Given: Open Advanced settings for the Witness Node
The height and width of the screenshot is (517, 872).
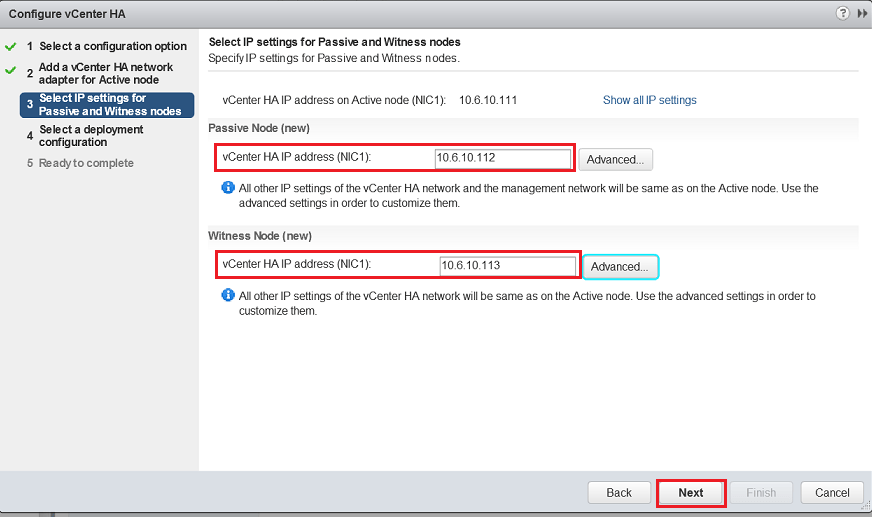Looking at the screenshot, I should coord(620,267).
